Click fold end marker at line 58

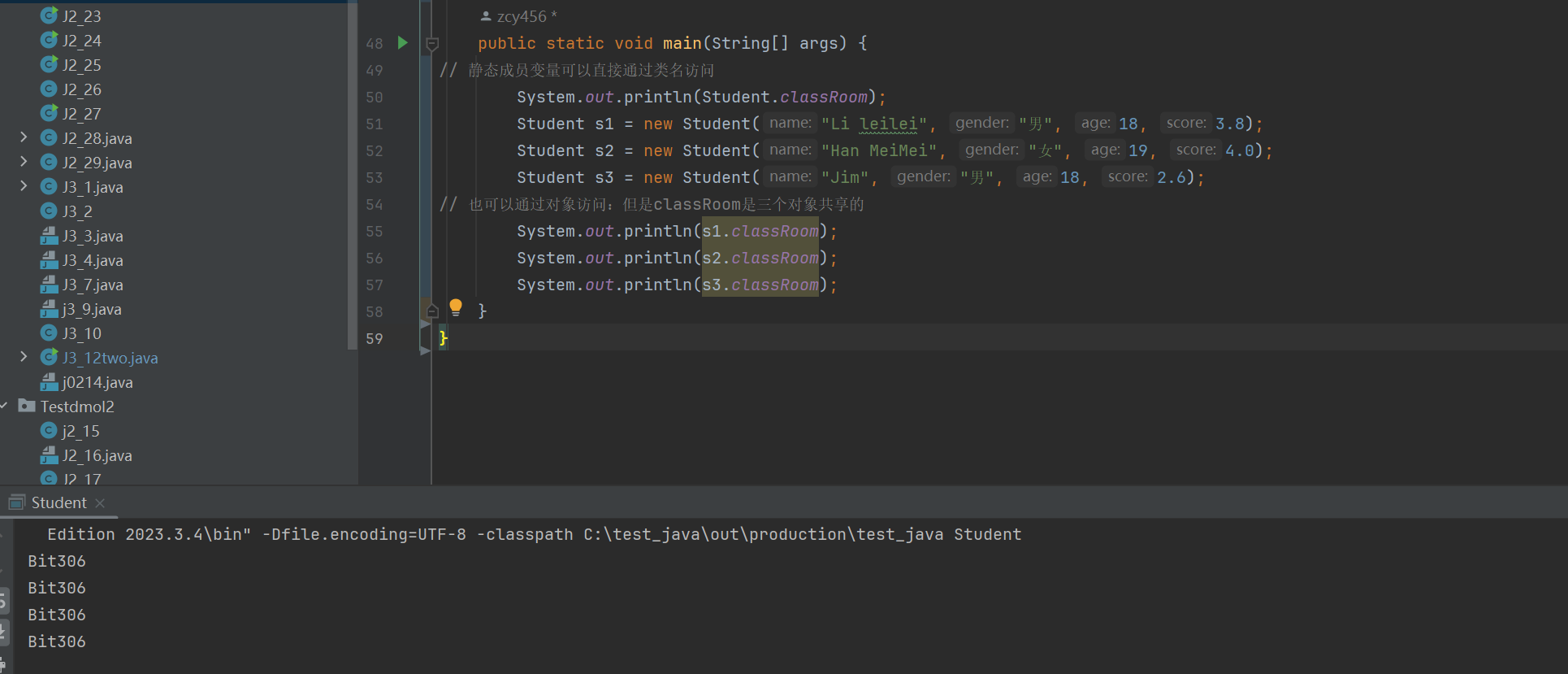tap(432, 311)
